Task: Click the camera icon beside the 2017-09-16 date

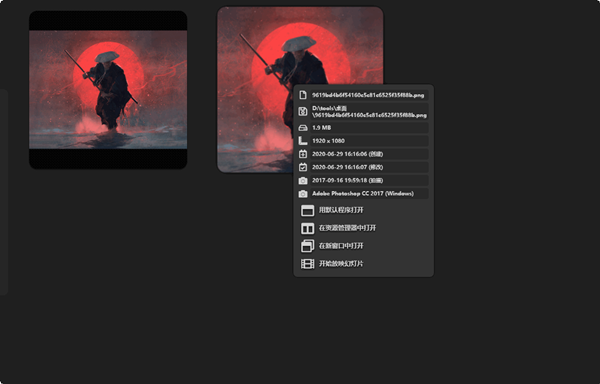Action: [x=303, y=181]
